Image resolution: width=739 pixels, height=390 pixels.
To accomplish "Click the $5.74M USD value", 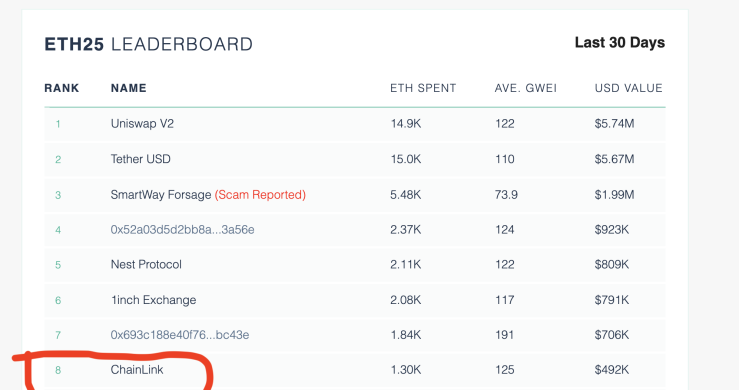I will click(614, 124).
